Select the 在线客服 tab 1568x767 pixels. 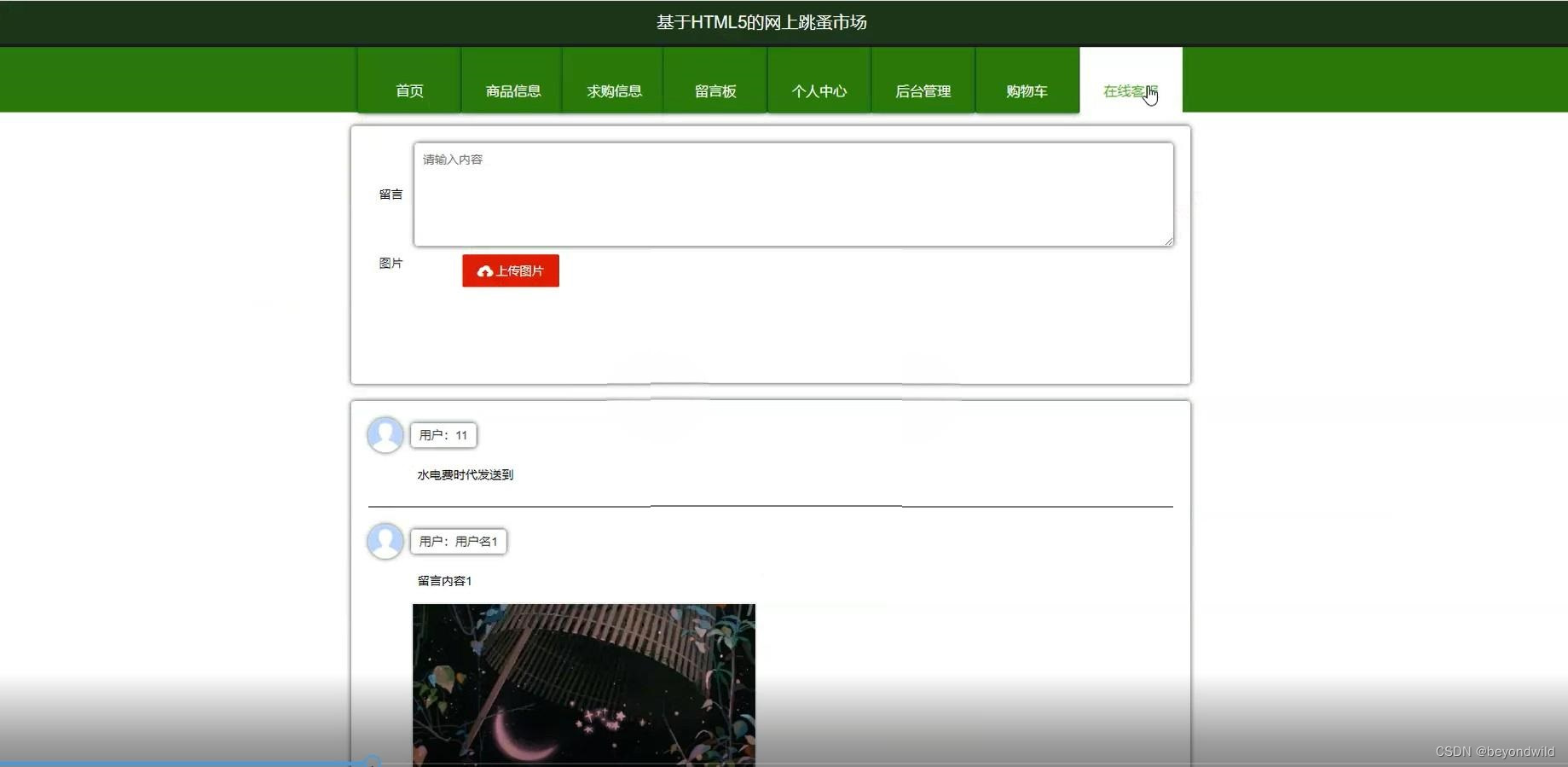[x=1131, y=80]
